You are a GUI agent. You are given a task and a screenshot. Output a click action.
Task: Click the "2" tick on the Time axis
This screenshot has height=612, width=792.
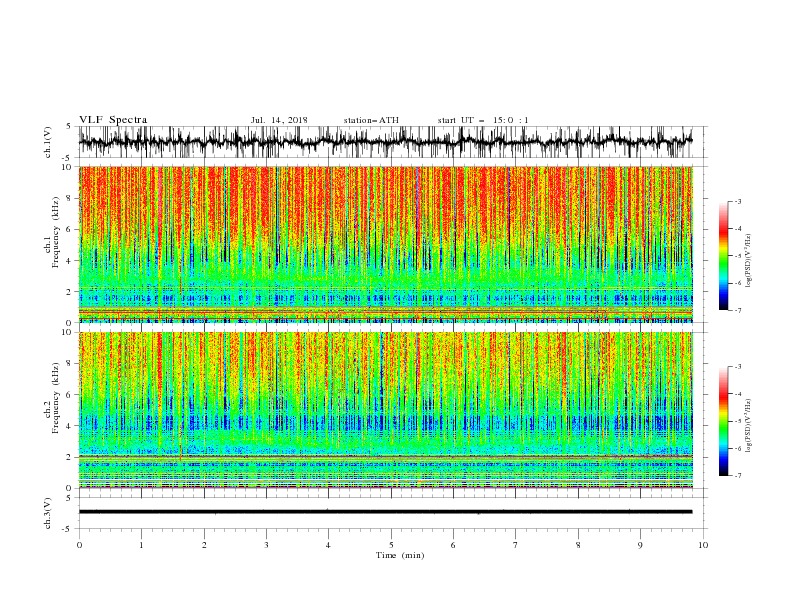coord(204,545)
